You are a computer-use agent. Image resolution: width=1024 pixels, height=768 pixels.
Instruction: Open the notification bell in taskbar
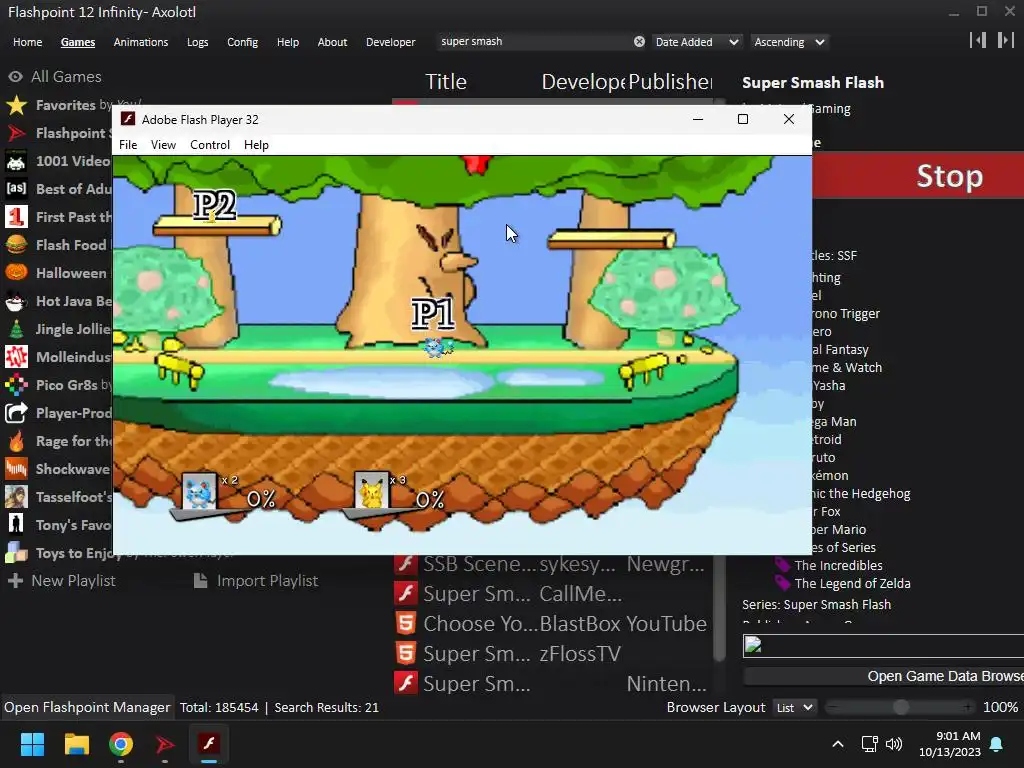tap(997, 744)
